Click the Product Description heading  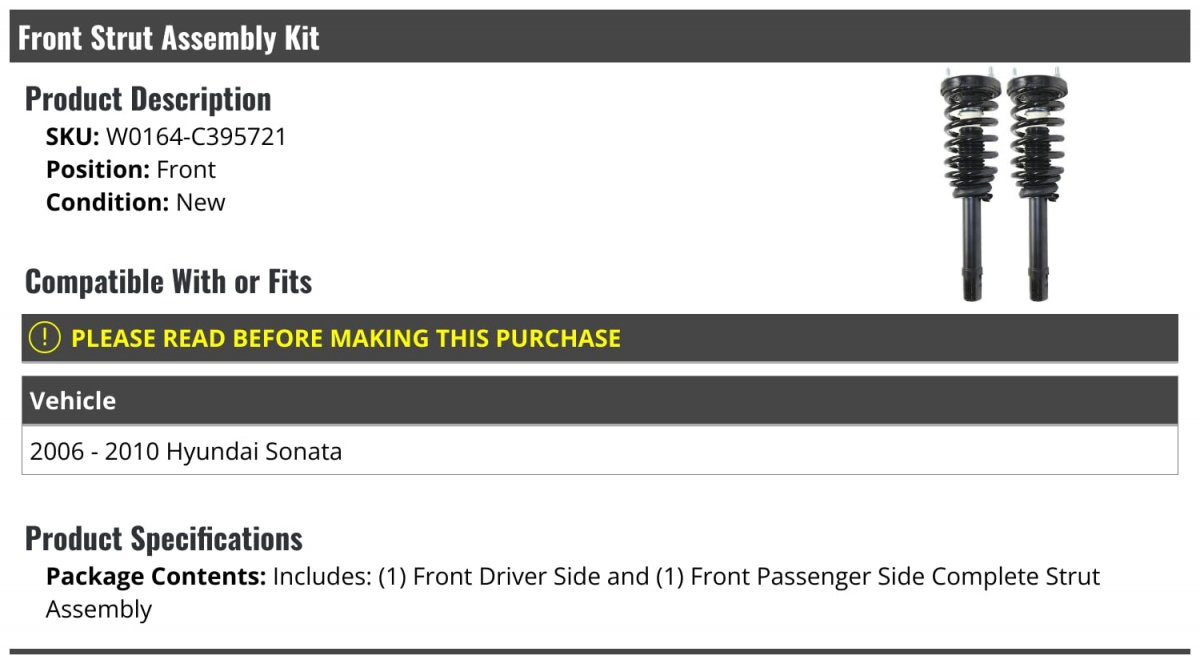tap(148, 99)
